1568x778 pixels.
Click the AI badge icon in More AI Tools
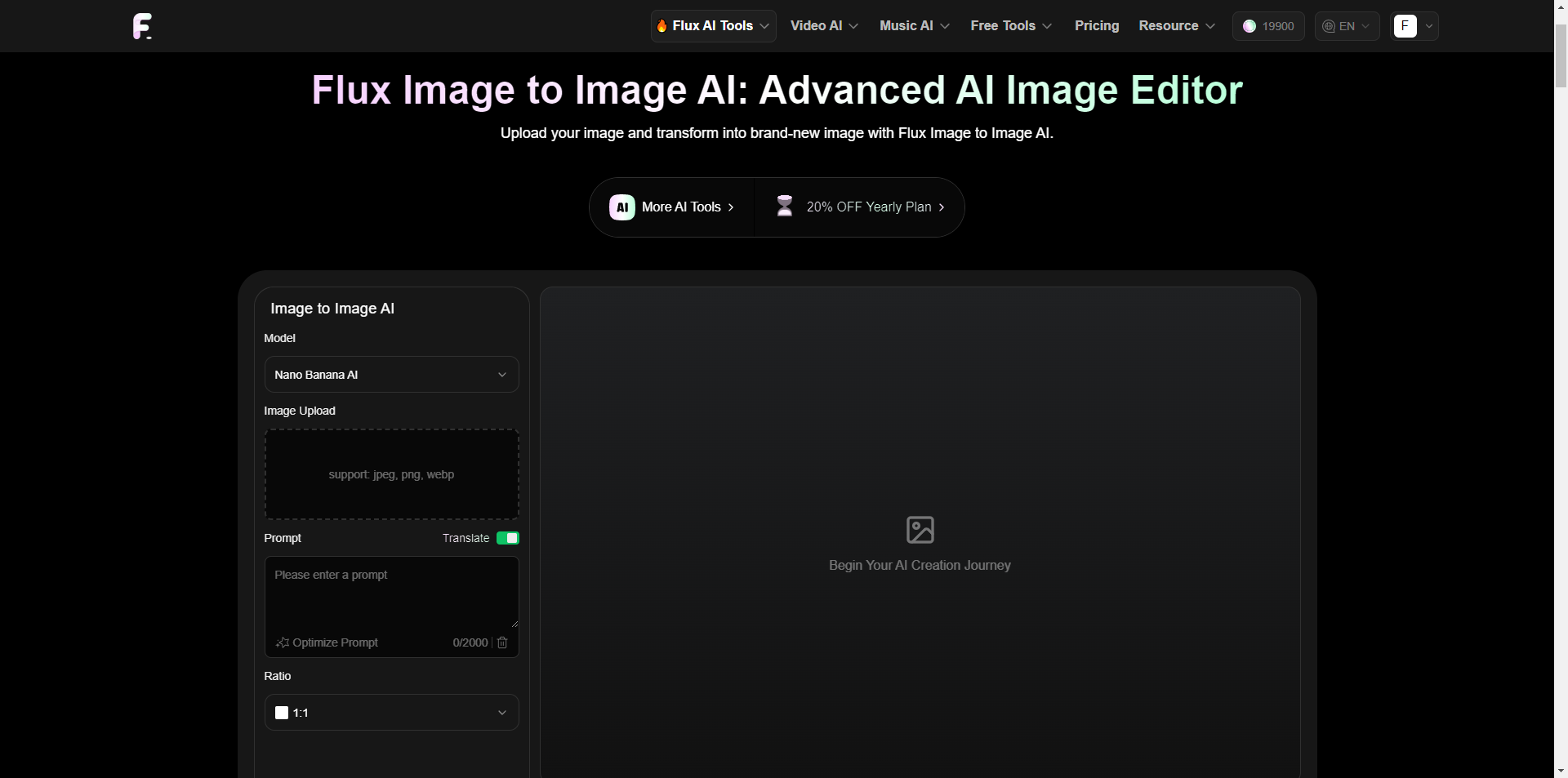(621, 207)
